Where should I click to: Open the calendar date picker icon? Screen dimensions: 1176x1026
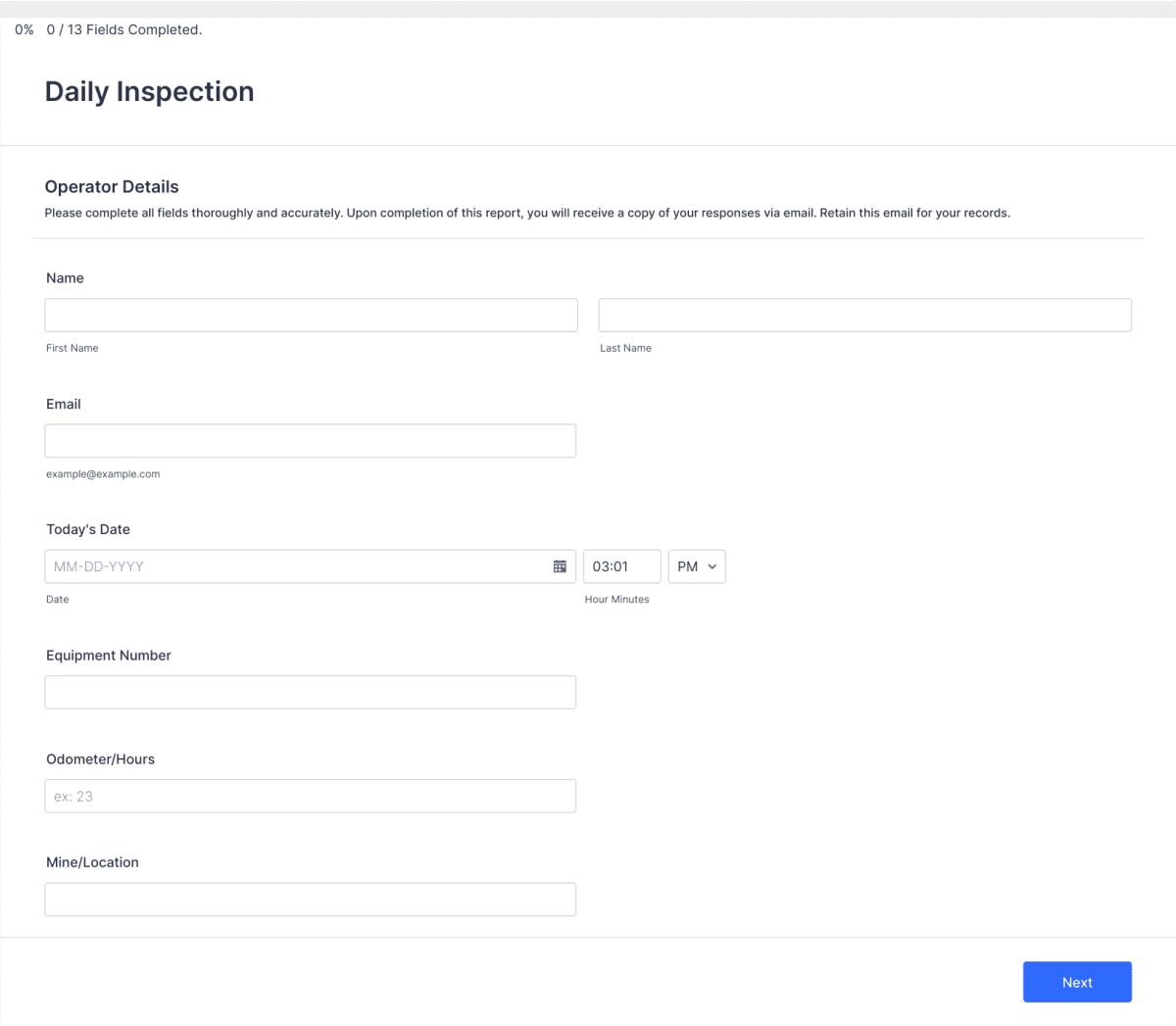click(x=559, y=565)
